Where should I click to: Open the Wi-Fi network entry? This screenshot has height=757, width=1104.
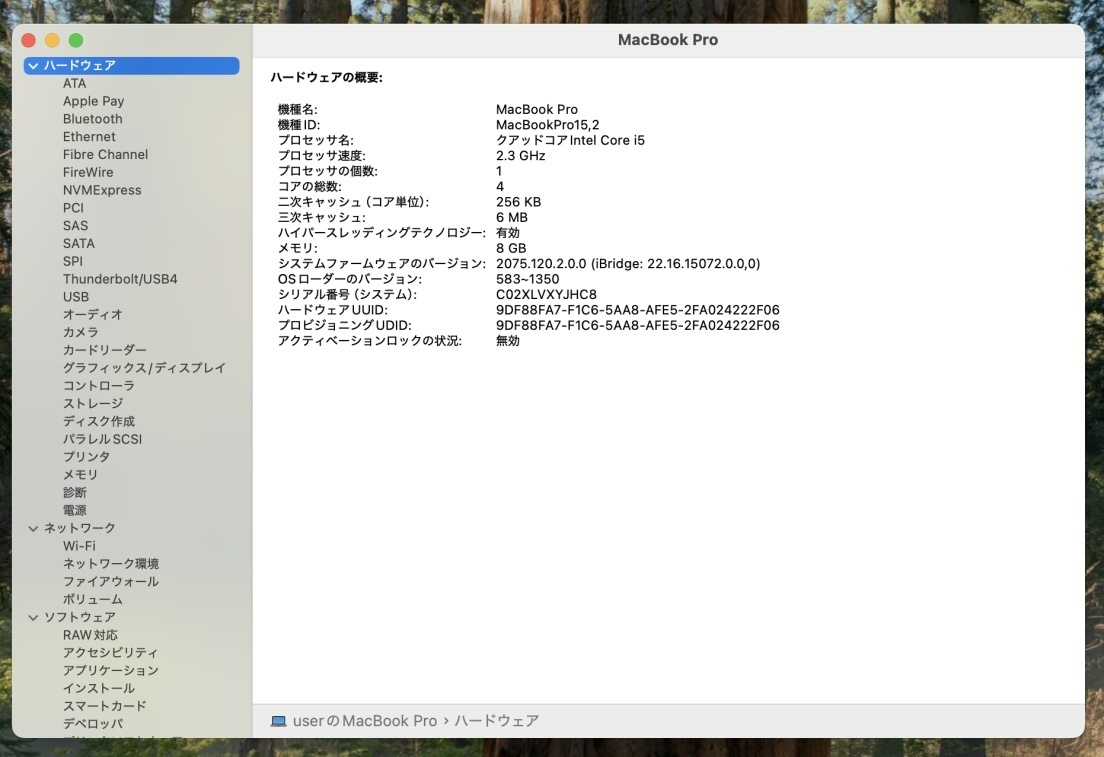click(x=79, y=546)
